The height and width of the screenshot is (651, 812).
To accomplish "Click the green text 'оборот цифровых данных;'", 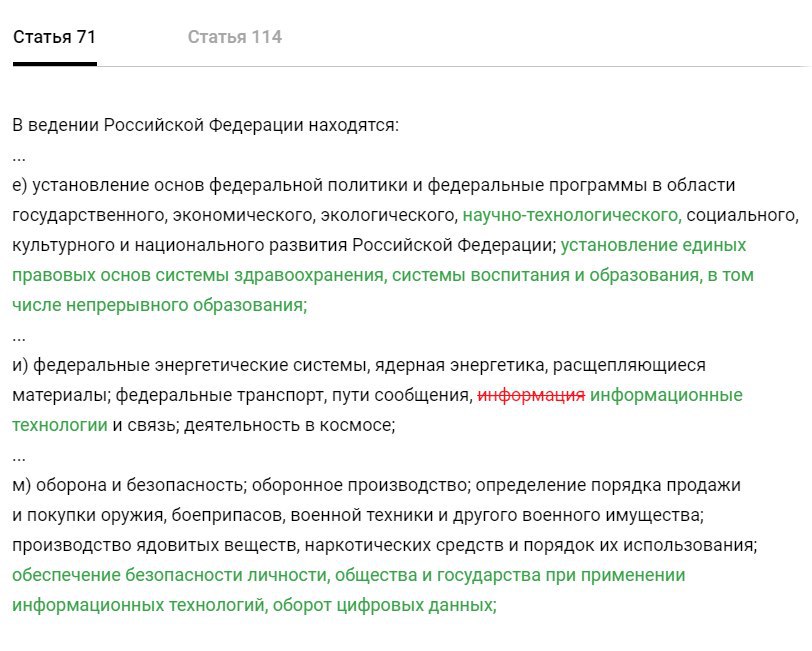I will pos(385,605).
